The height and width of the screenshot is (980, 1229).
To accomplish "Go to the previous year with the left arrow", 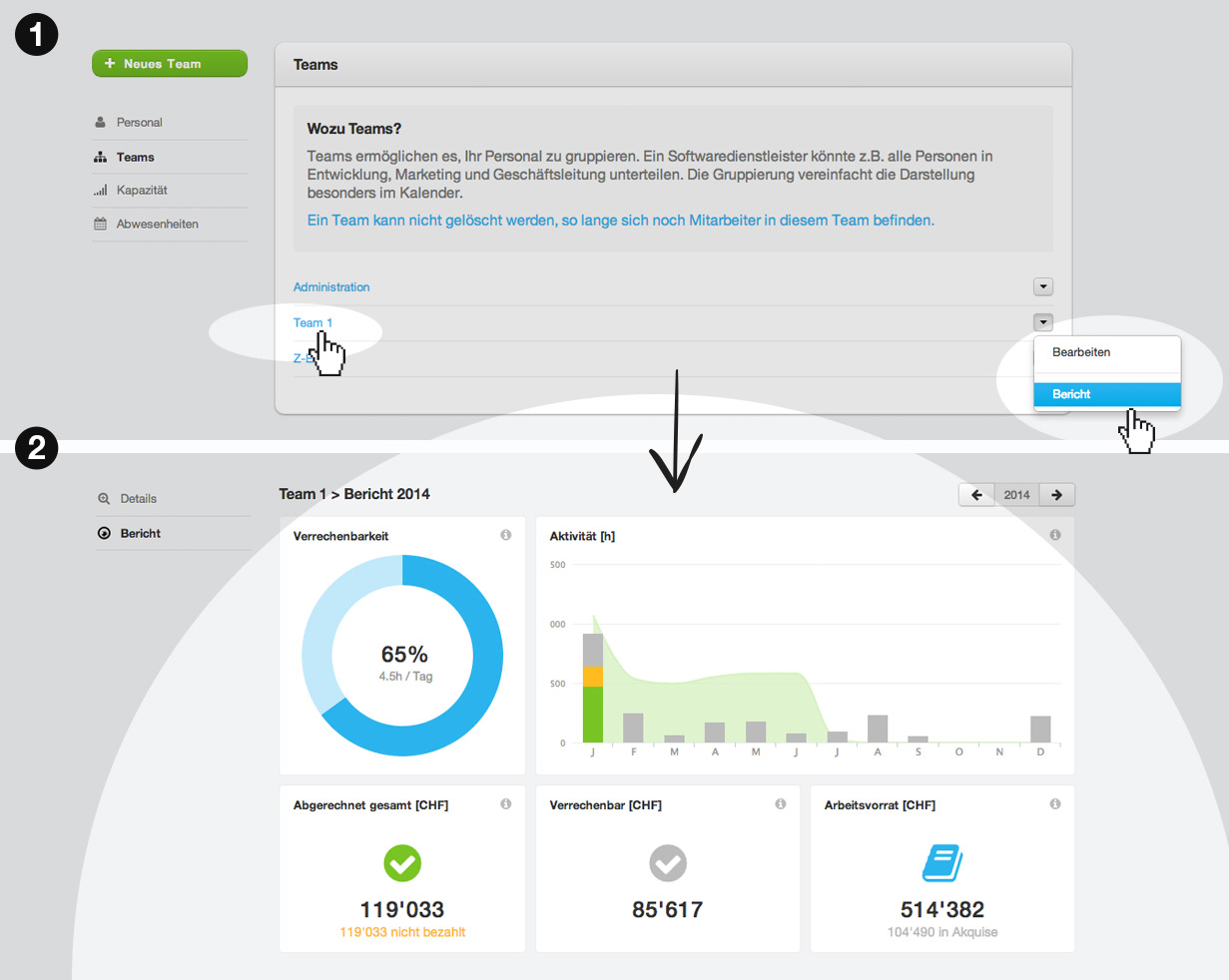I will (976, 495).
